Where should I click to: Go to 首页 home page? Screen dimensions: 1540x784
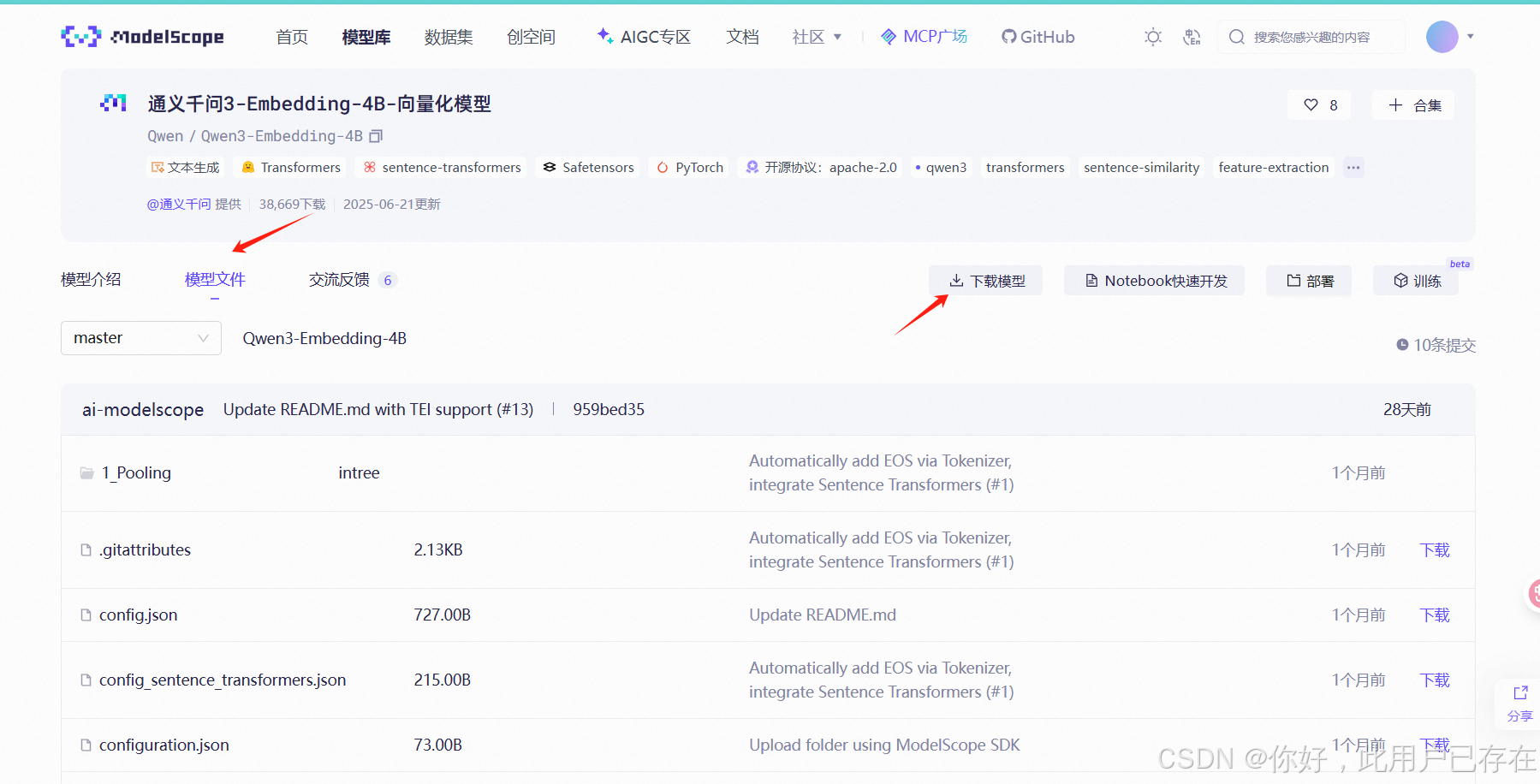pyautogui.click(x=292, y=37)
